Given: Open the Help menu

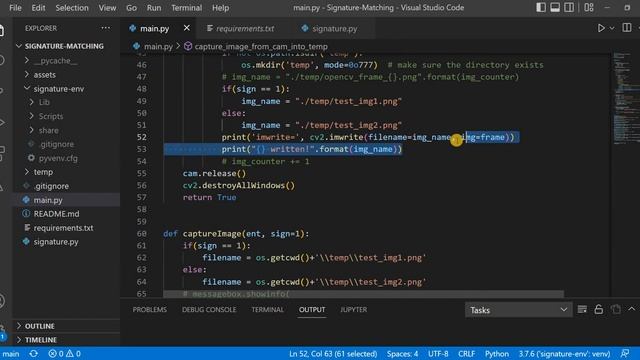Looking at the screenshot, I should [x=220, y=8].
